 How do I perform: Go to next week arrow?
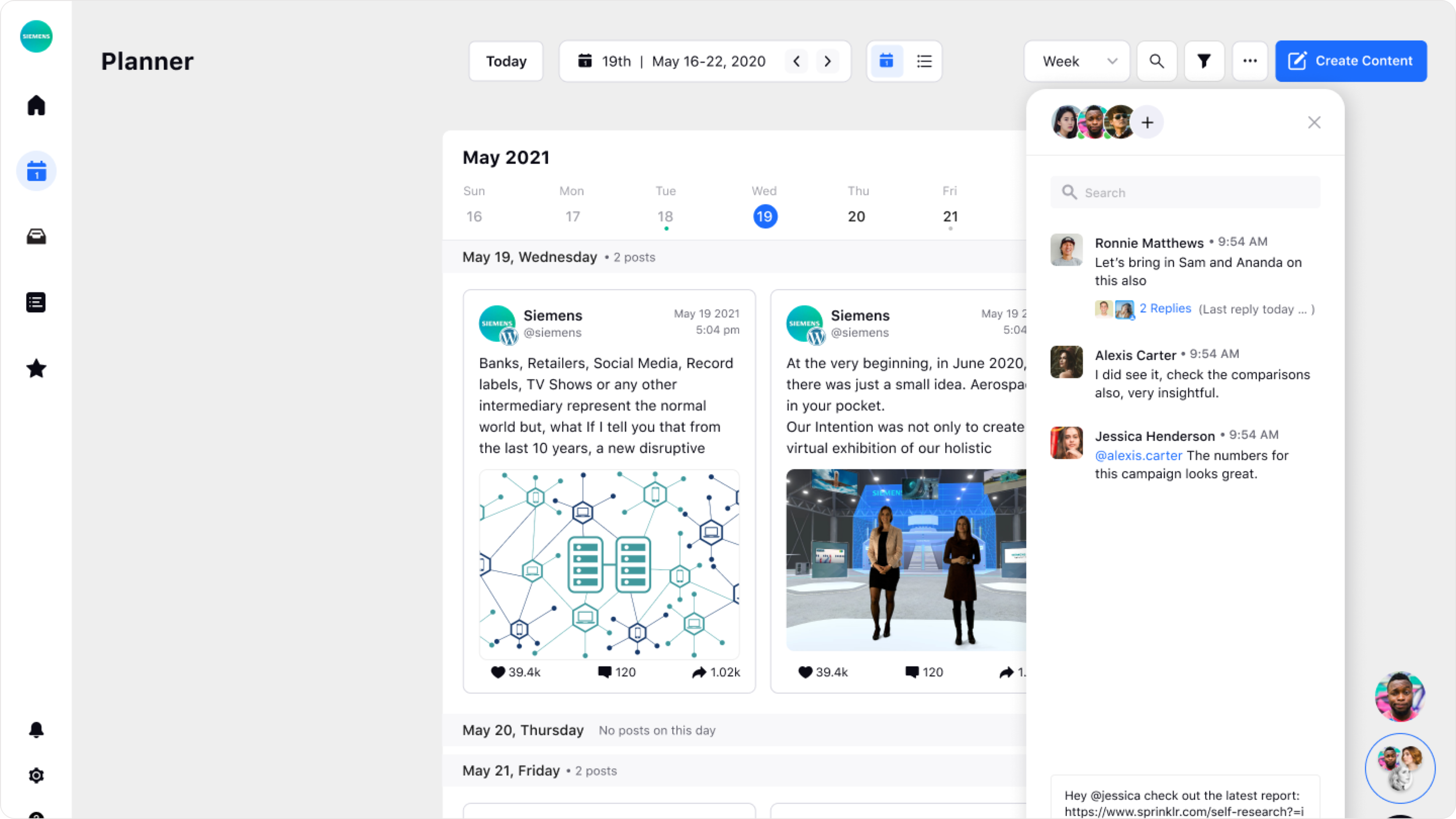point(828,61)
